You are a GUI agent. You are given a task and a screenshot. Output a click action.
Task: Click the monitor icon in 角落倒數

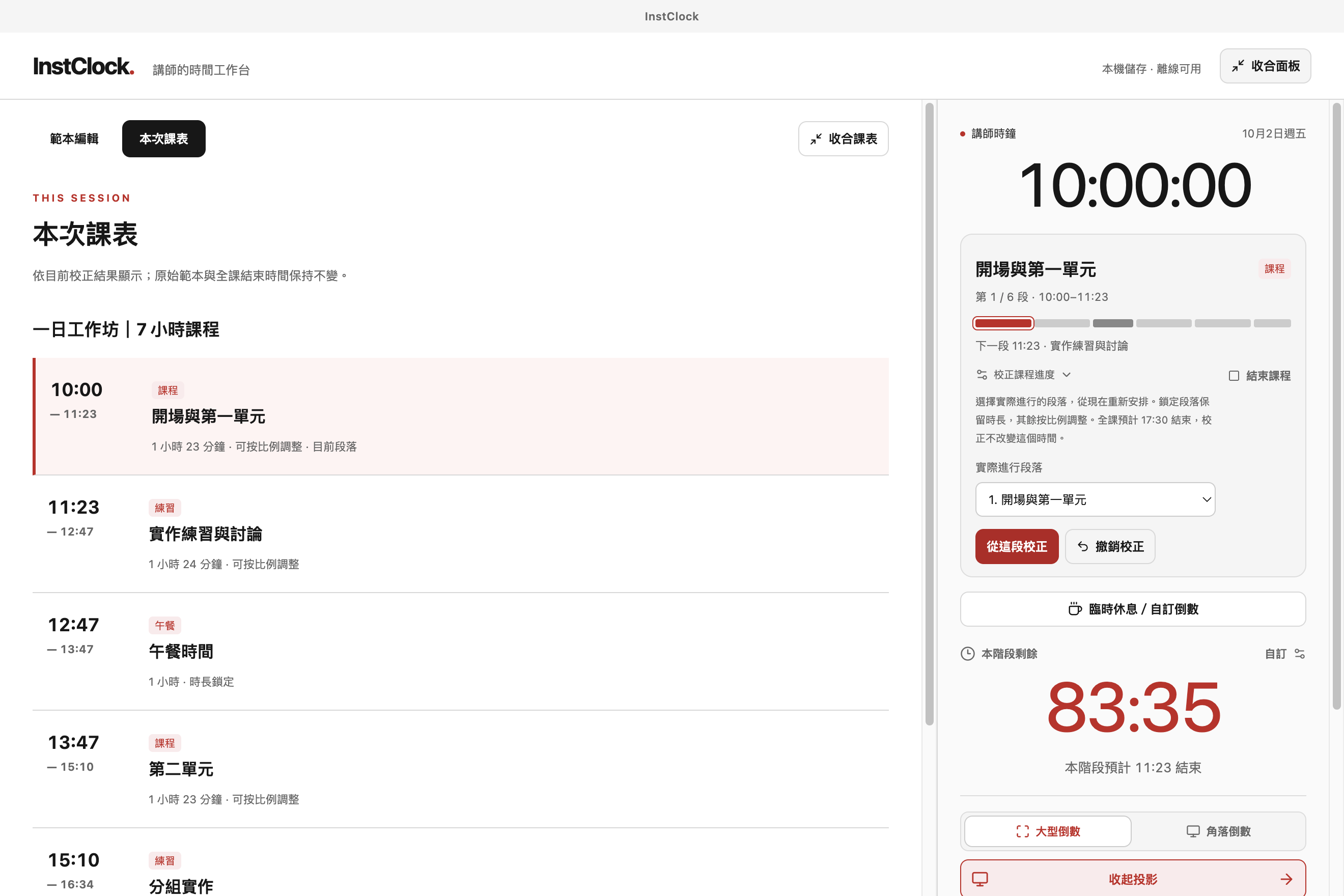click(x=1193, y=831)
